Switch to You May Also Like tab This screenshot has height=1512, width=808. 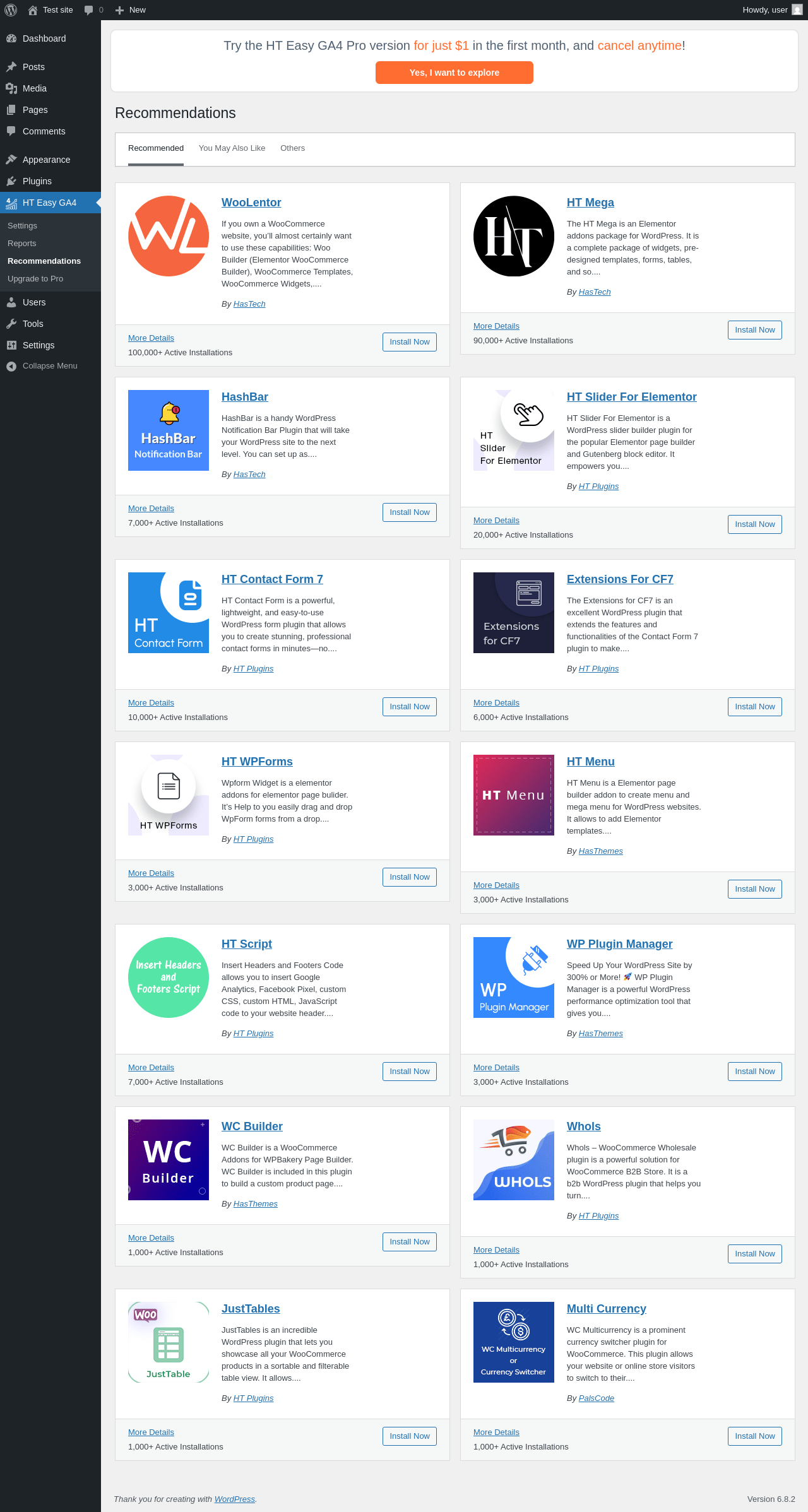[232, 148]
